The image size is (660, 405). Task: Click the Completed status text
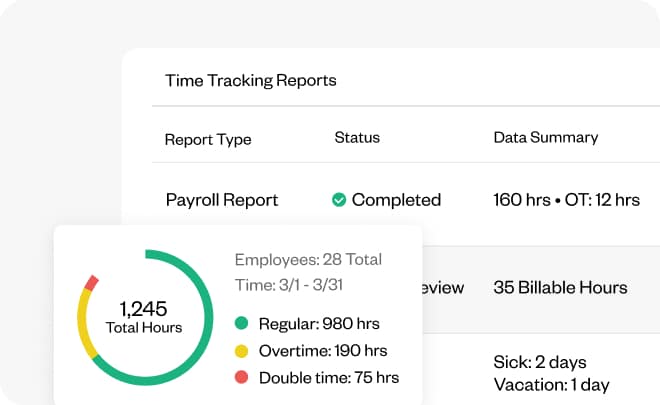tap(396, 200)
